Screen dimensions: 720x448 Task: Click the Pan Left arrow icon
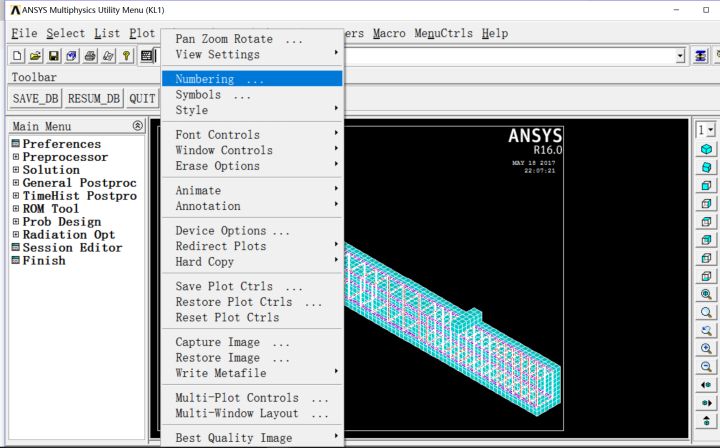coord(706,385)
